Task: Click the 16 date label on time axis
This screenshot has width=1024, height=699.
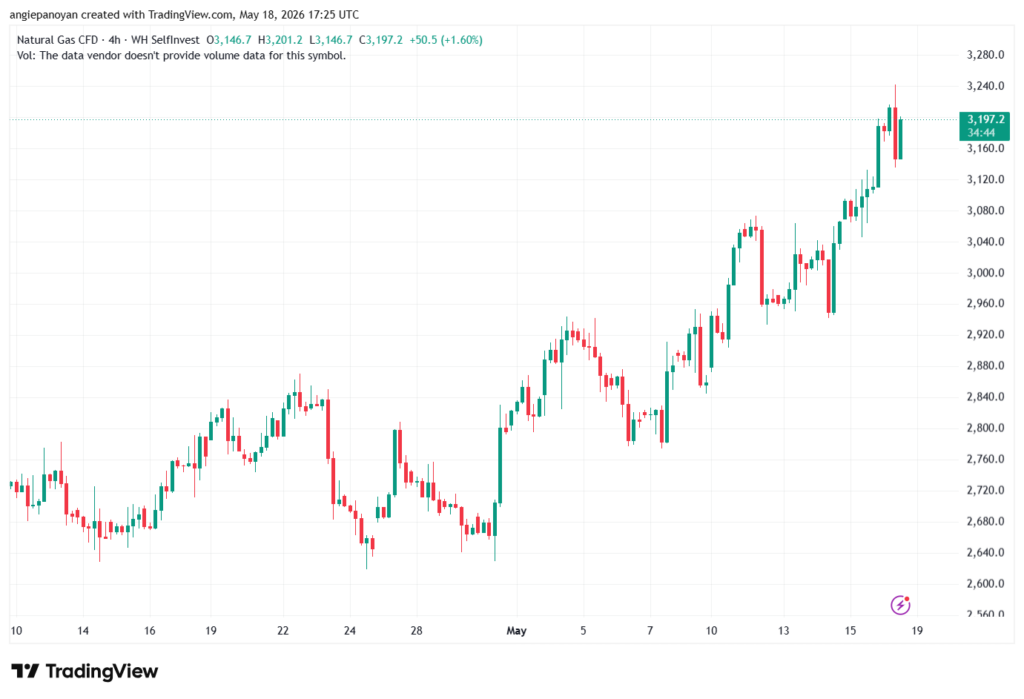Action: pos(150,631)
